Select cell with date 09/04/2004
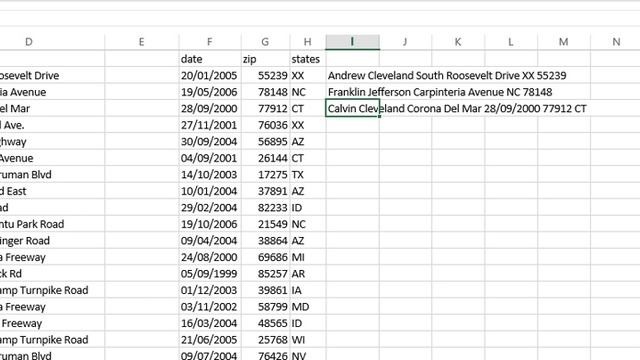The width and height of the screenshot is (640, 360). tap(210, 240)
